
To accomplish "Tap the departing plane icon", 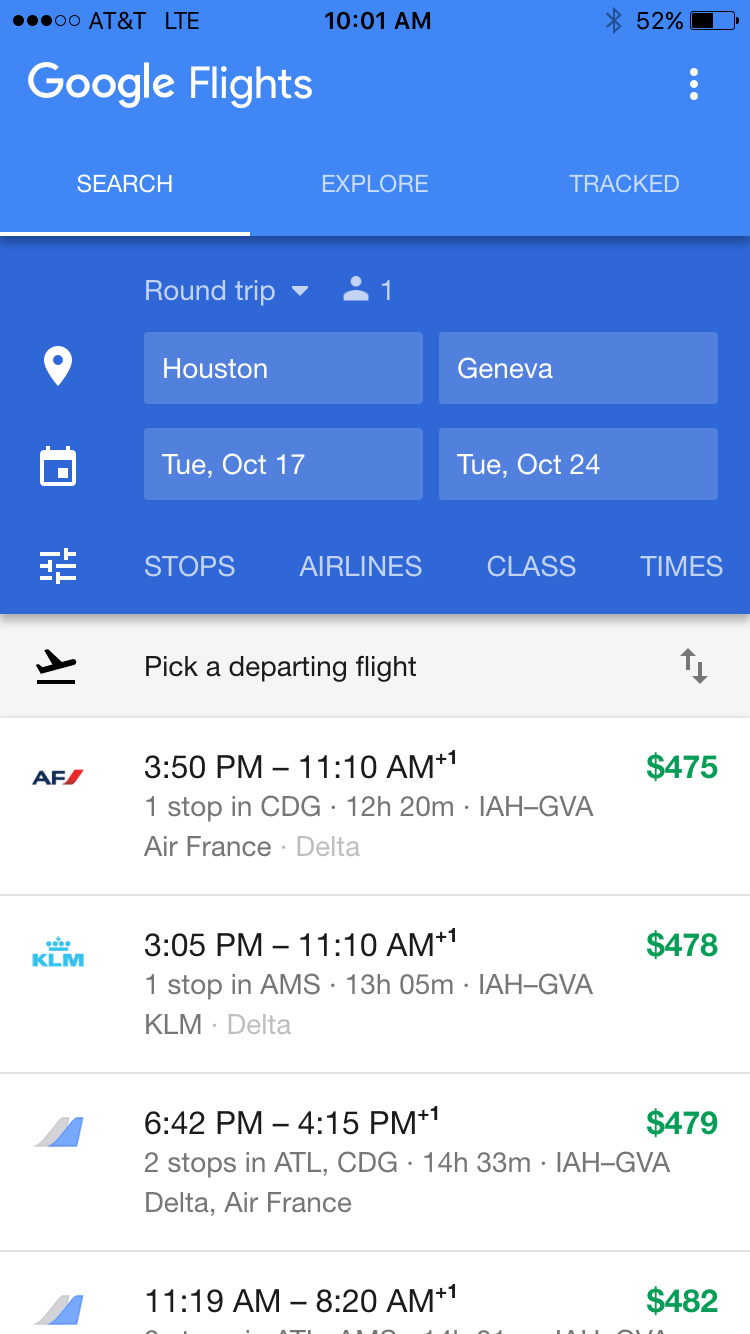I will (x=56, y=667).
